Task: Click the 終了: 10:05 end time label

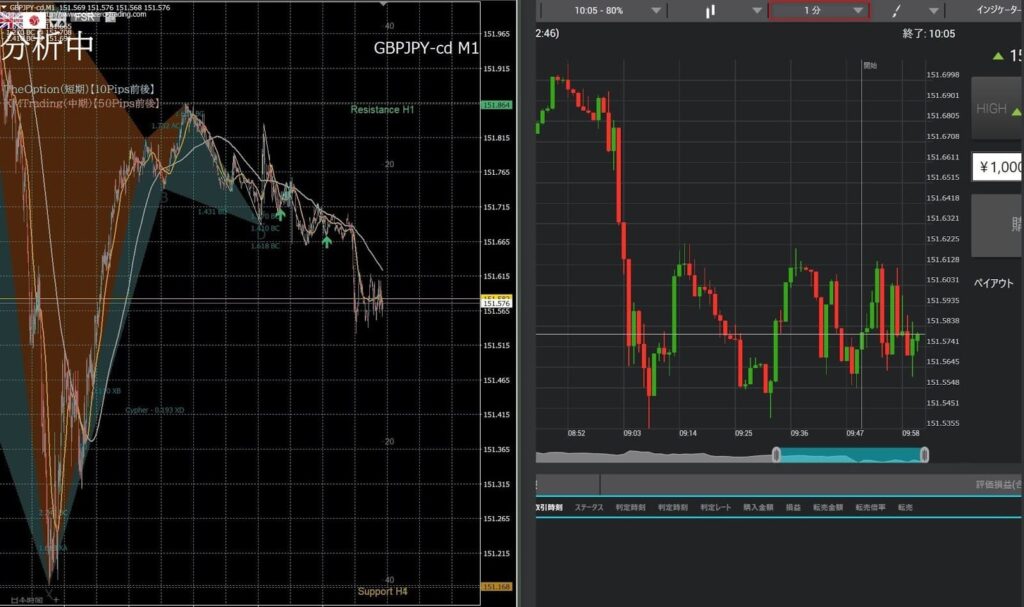Action: (929, 33)
